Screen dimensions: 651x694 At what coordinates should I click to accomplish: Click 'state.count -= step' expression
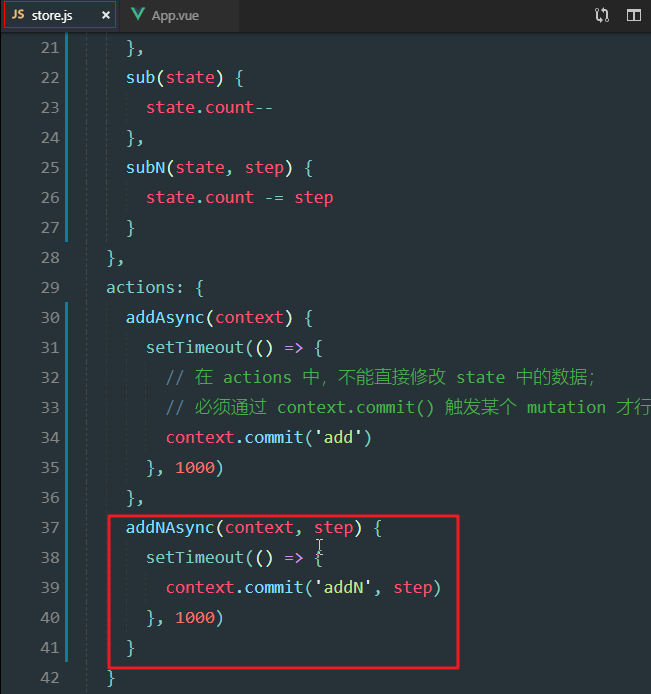(x=239, y=197)
